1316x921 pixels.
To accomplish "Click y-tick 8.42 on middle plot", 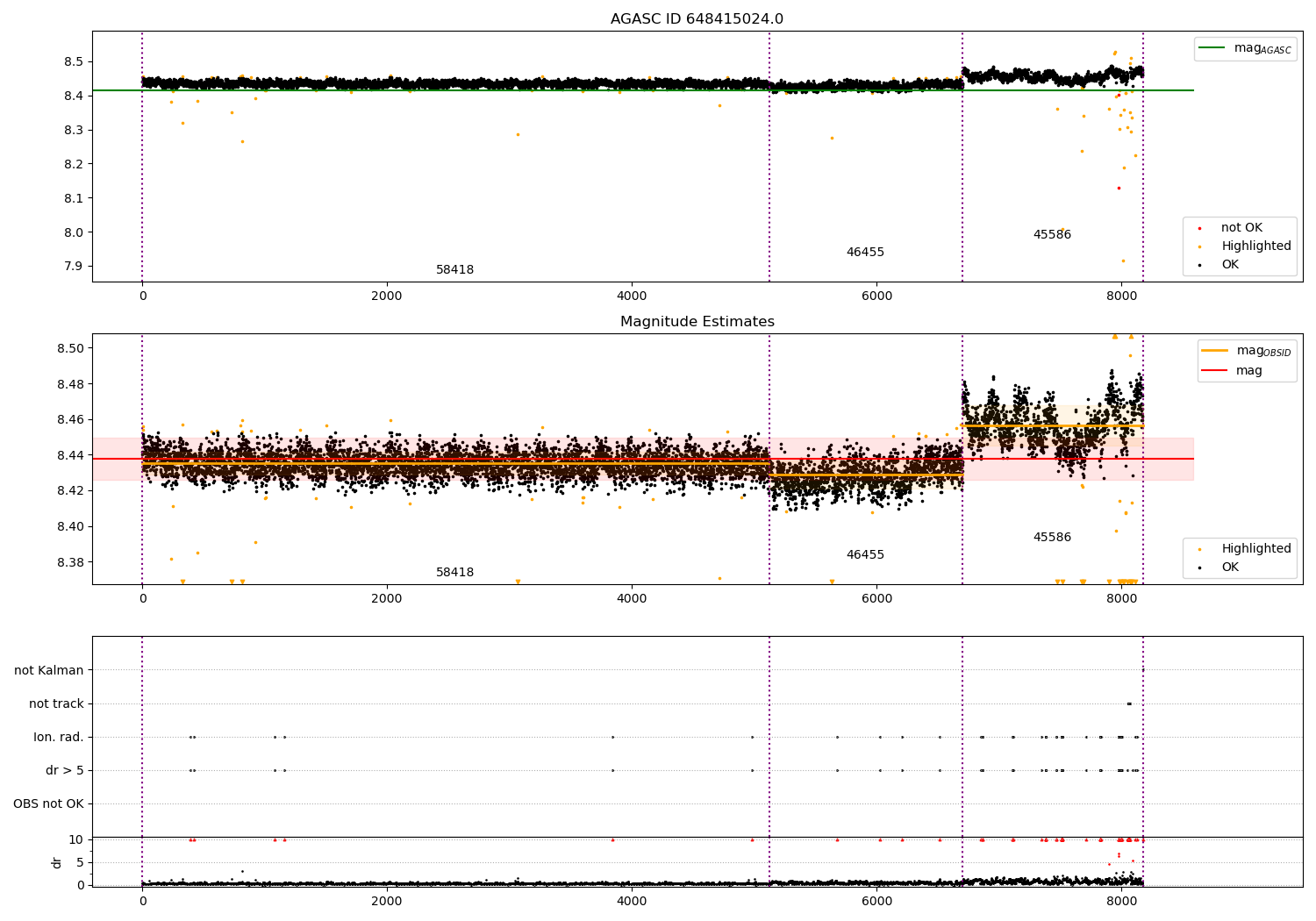I will pyautogui.click(x=70, y=491).
